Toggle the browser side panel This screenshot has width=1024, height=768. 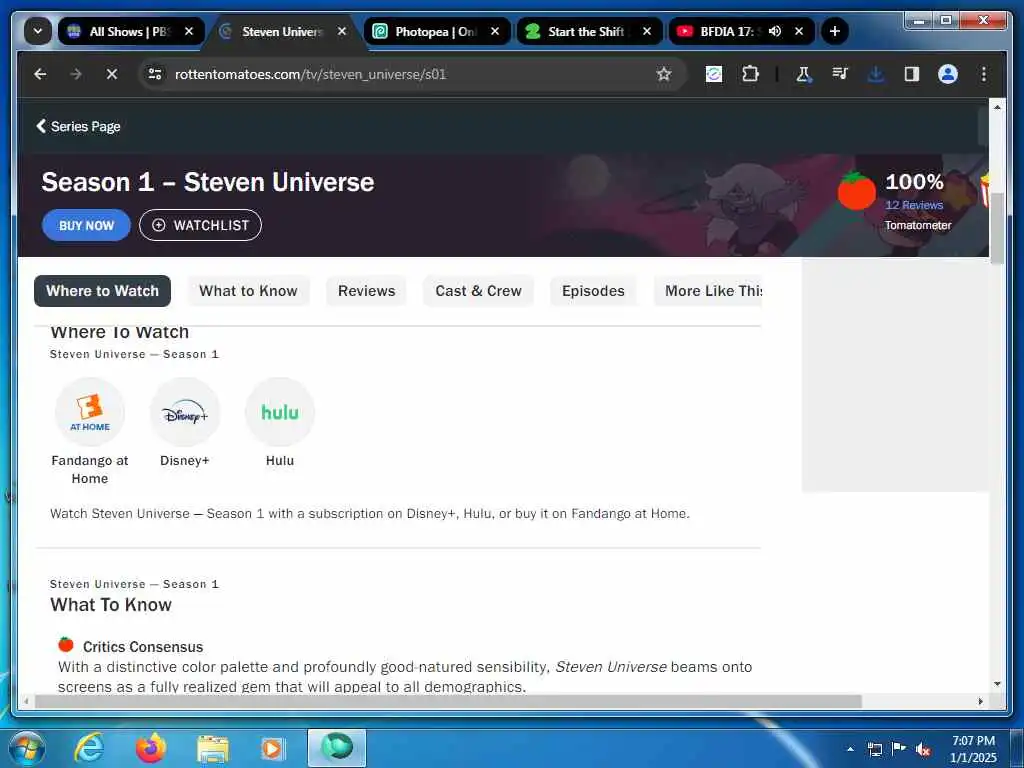pos(912,74)
